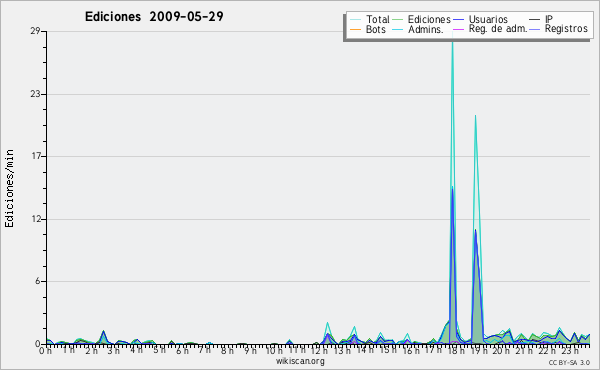600x370 pixels.
Task: Click the y-axis value 29
Action: (35, 31)
